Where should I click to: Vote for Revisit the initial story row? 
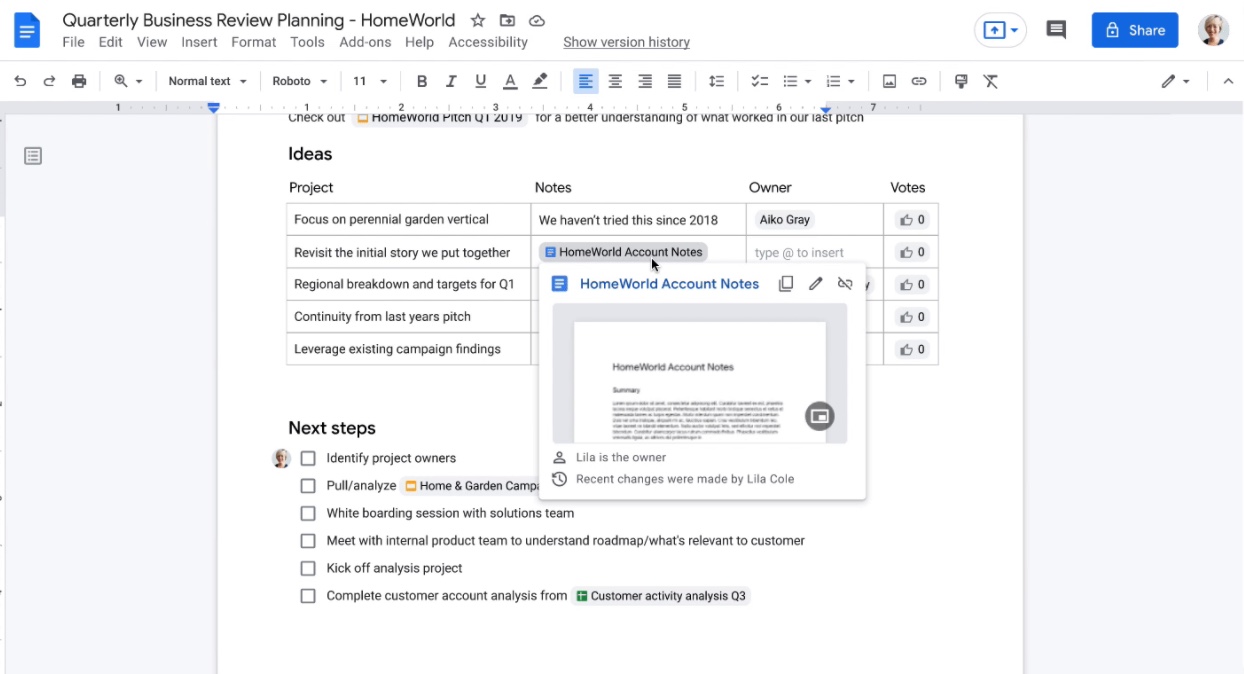[911, 252]
